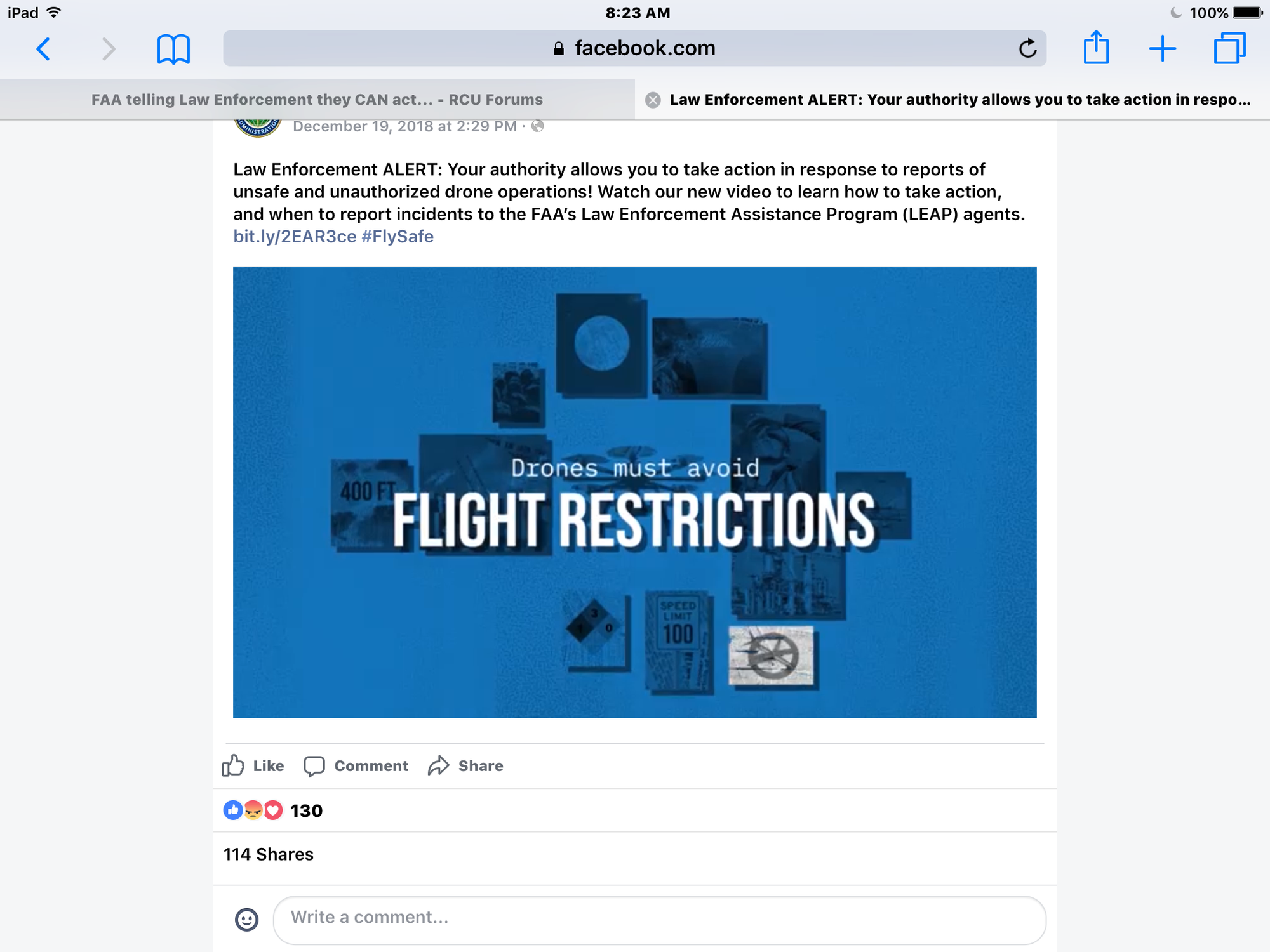The height and width of the screenshot is (952, 1270).
Task: Reload the page with refresh icon
Action: [1027, 48]
